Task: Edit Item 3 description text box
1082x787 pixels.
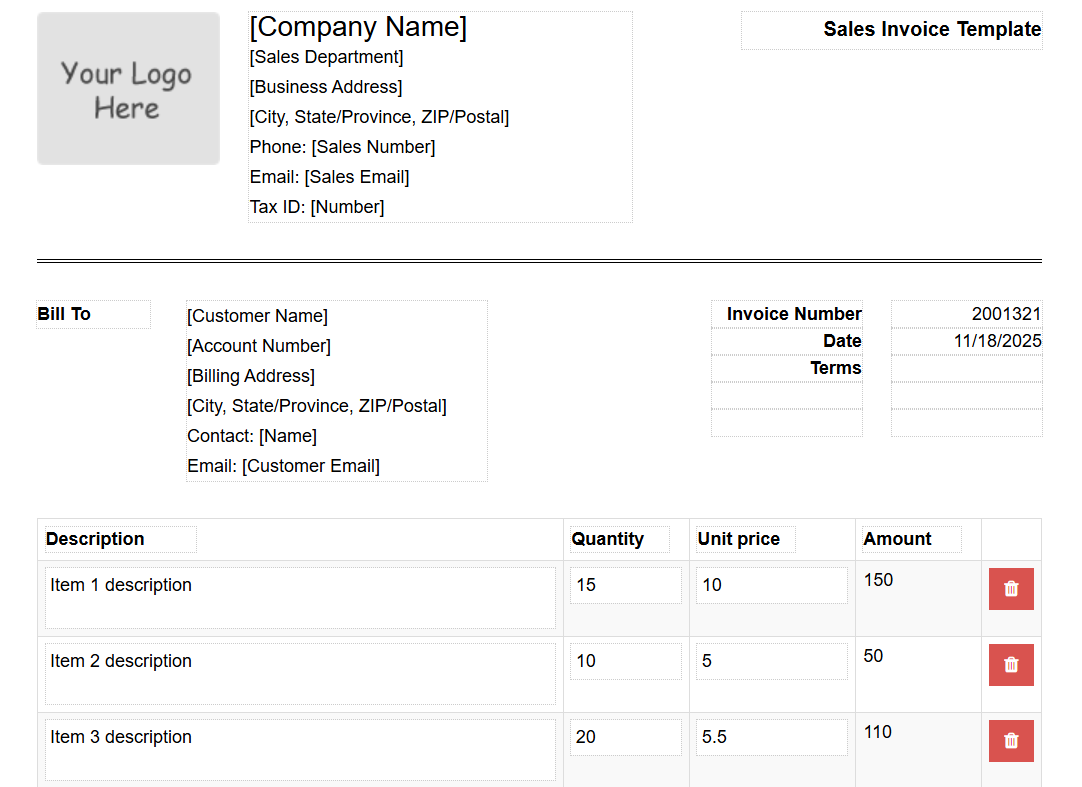Action: click(x=300, y=750)
